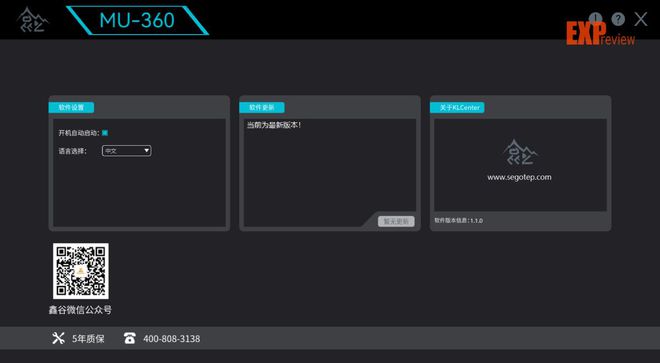
Task: Click the wrench warranty icon
Action: coord(58,338)
